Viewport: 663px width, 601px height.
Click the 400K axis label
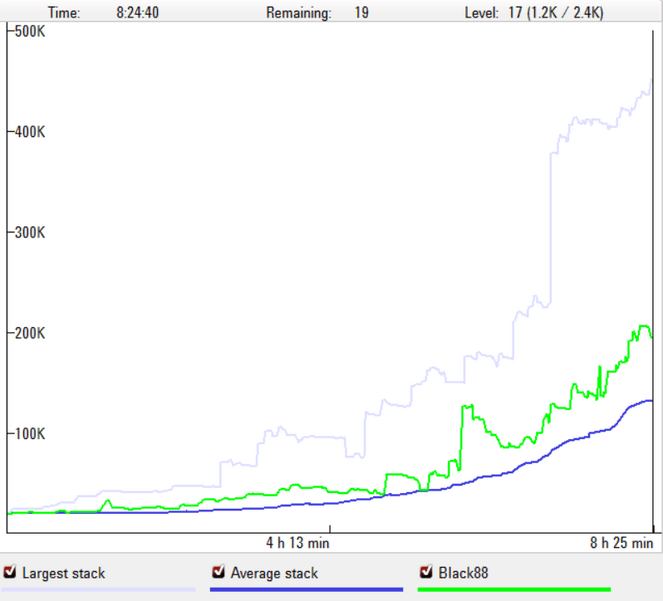click(x=30, y=132)
